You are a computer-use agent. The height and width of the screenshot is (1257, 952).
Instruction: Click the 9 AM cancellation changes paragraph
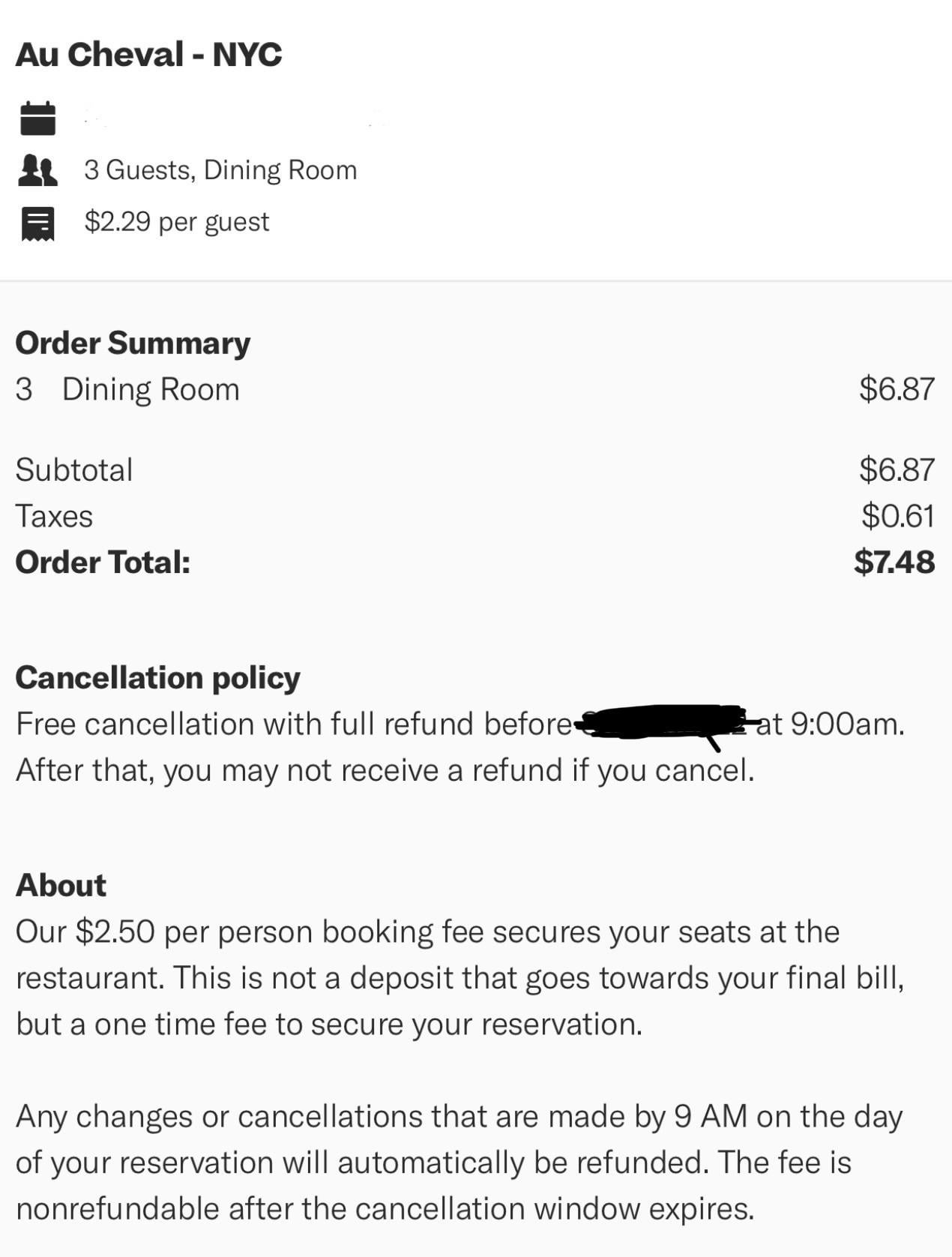(459, 1162)
